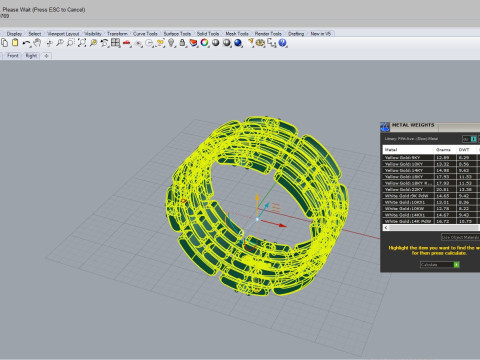Open the Transform toolbar tab

(117, 34)
